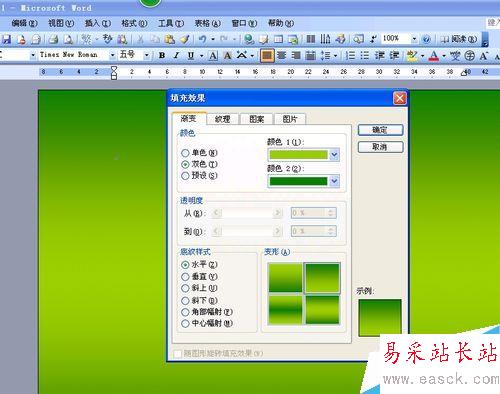Viewport: 500px width, 394px height.
Task: Click the Enclosed Character circle icon
Action: (x=470, y=55)
